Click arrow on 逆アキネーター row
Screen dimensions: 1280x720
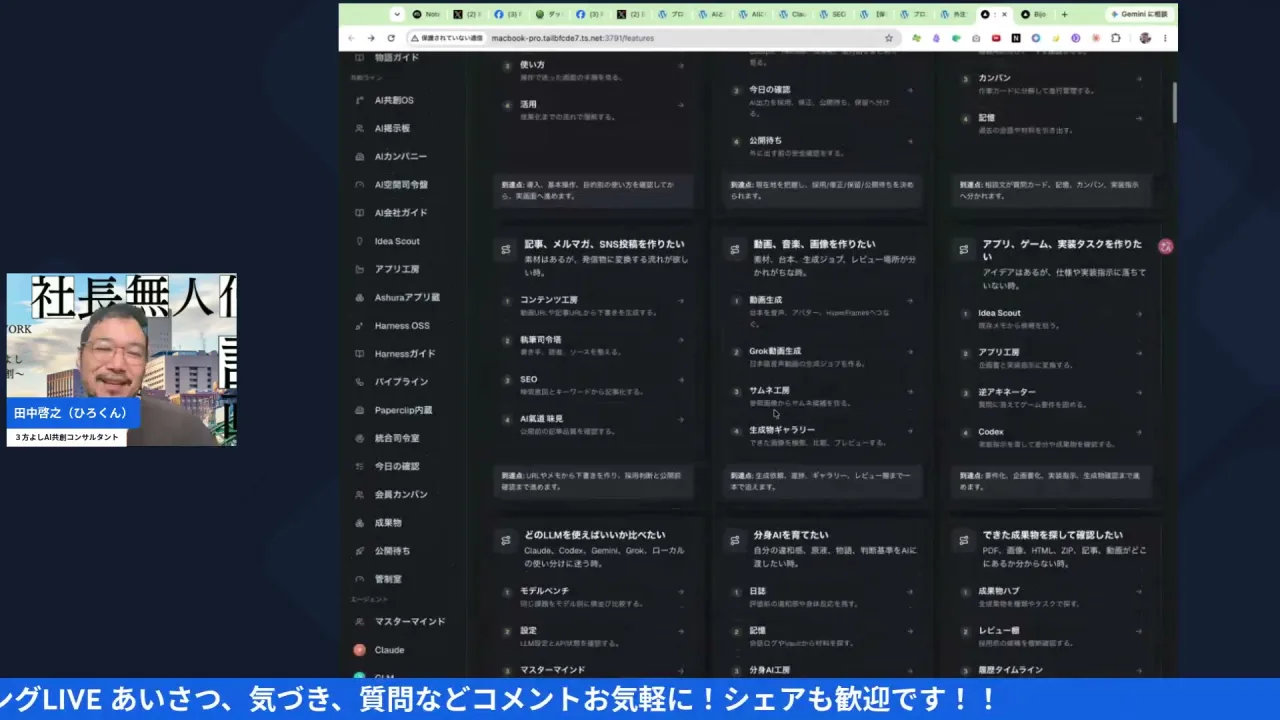click(1139, 393)
